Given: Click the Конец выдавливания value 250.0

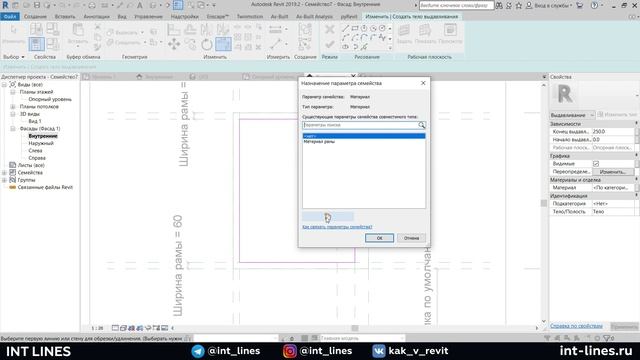Looking at the screenshot, I should pyautogui.click(x=613, y=132).
